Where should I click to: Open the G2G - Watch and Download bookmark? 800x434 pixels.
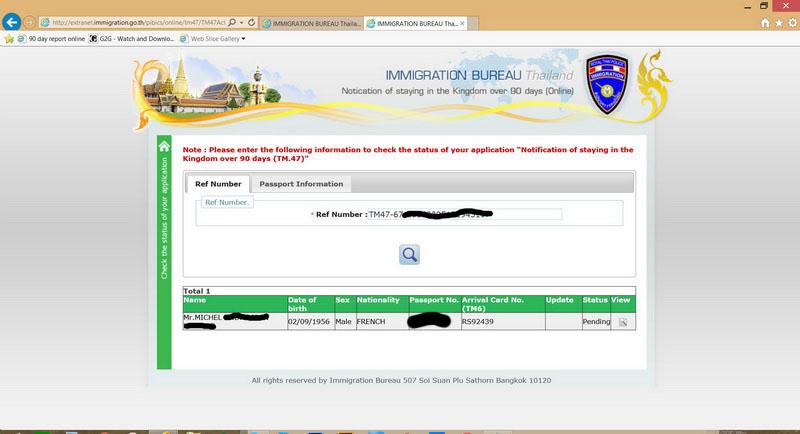[132, 39]
